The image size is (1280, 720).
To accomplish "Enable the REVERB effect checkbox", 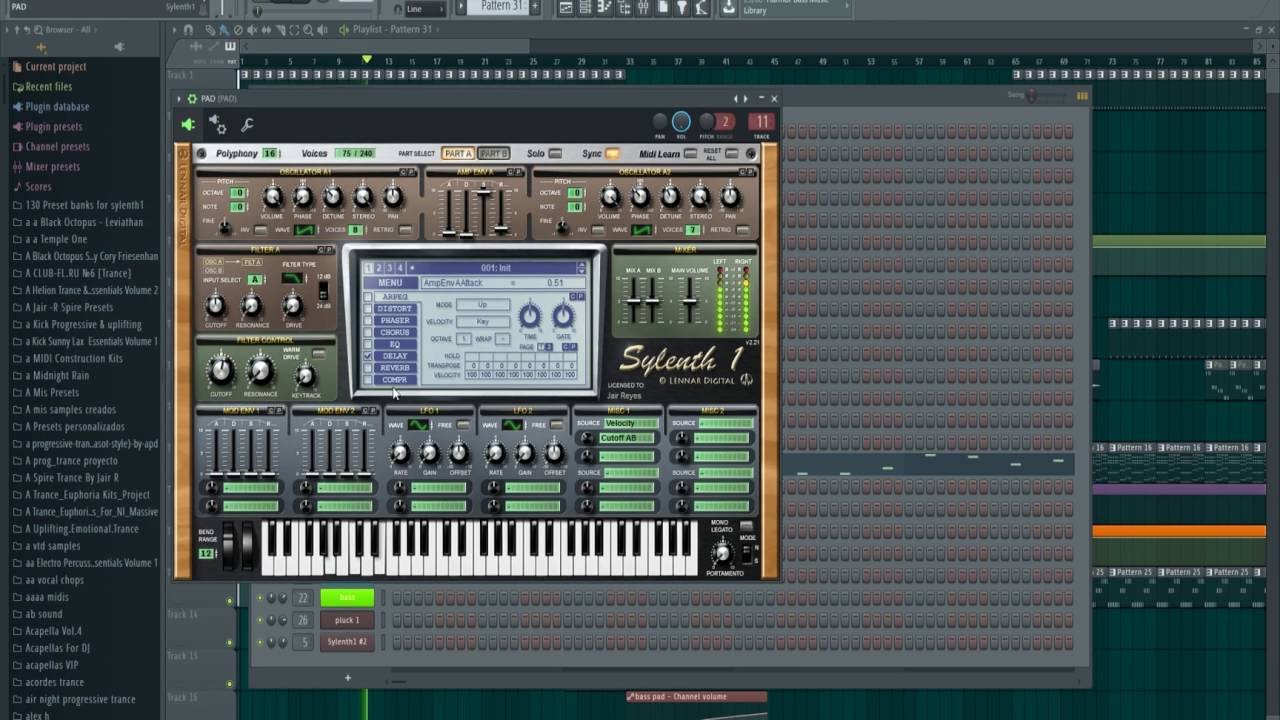I will 368,368.
